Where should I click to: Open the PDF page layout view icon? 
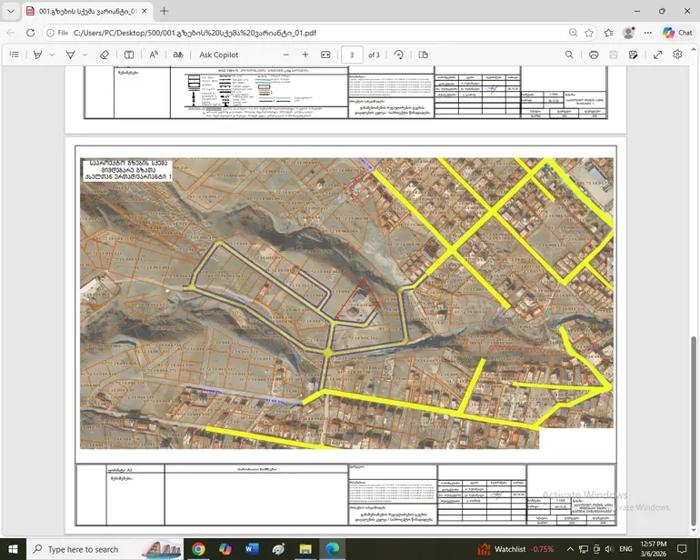click(x=423, y=54)
